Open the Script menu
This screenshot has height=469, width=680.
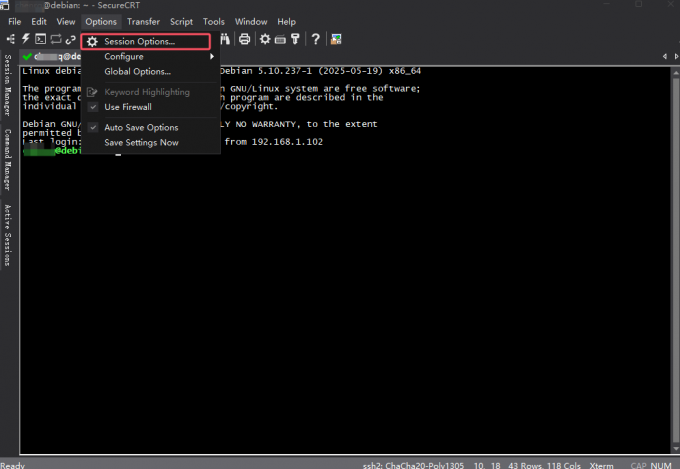click(x=181, y=22)
